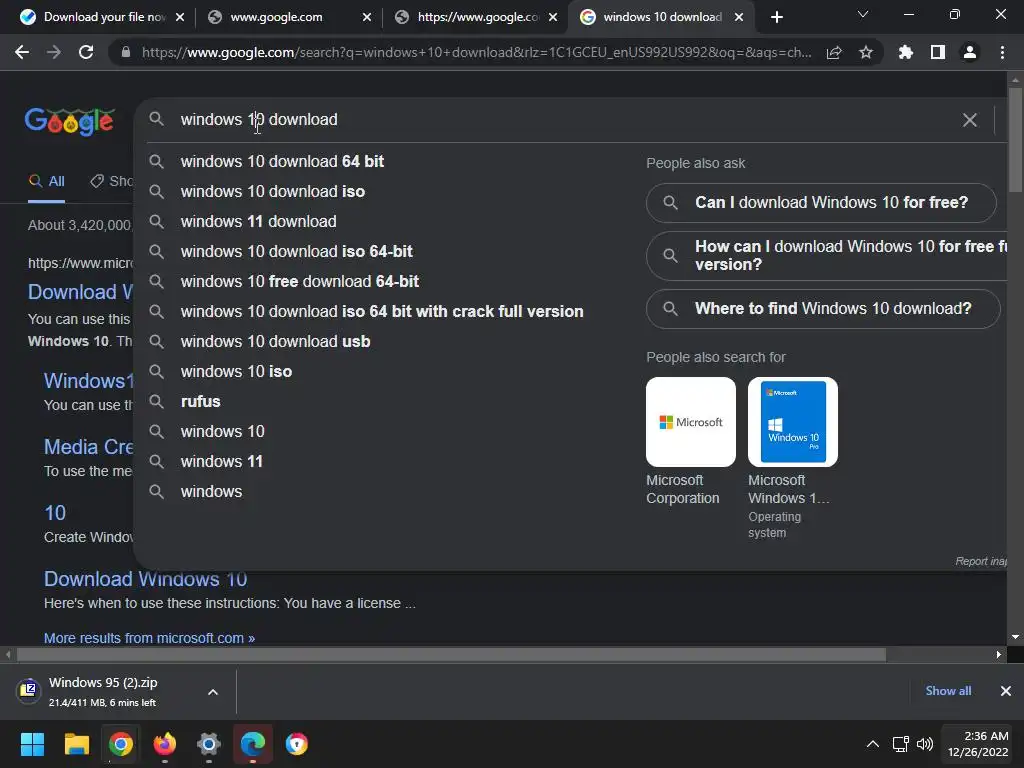Image resolution: width=1024 pixels, height=768 pixels.
Task: Close the downloads bar
Action: (1006, 691)
